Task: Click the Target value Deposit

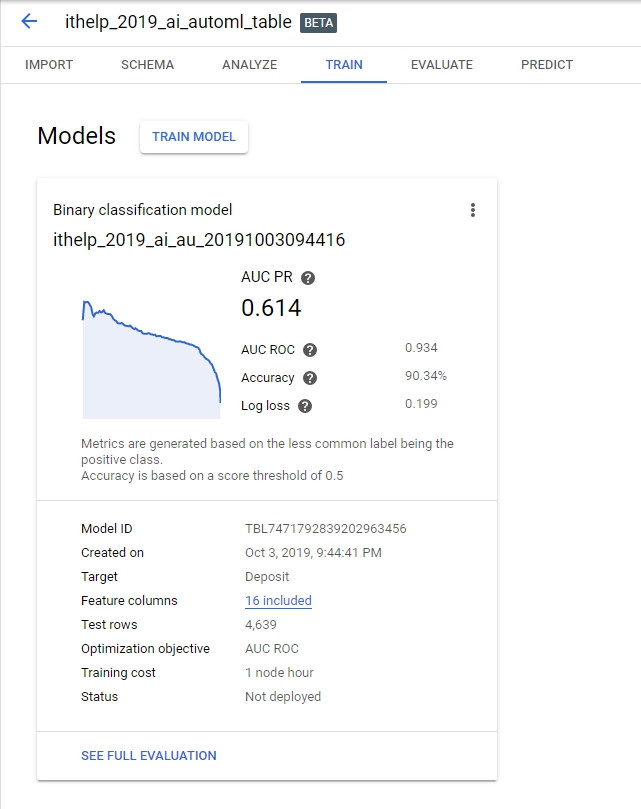Action: pos(267,577)
